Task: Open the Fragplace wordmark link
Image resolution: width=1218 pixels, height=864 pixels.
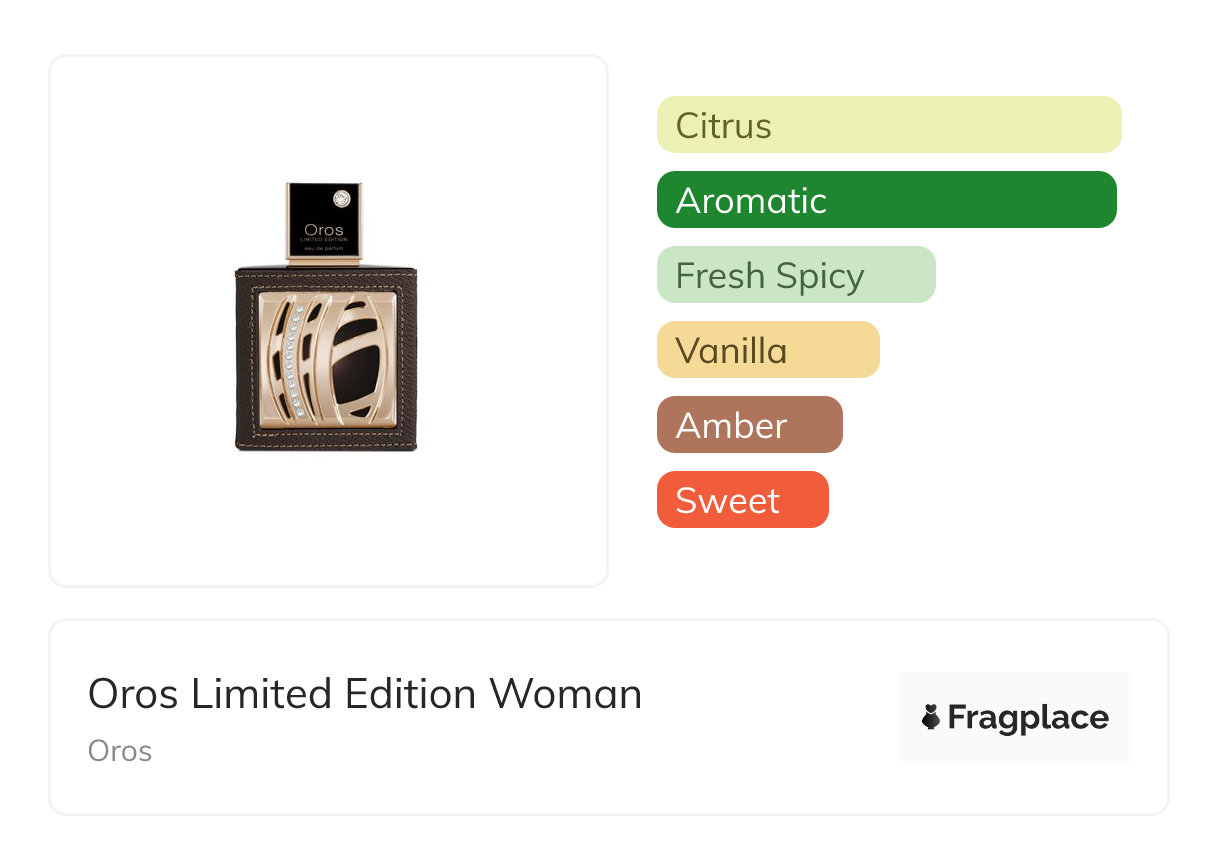Action: (1028, 718)
